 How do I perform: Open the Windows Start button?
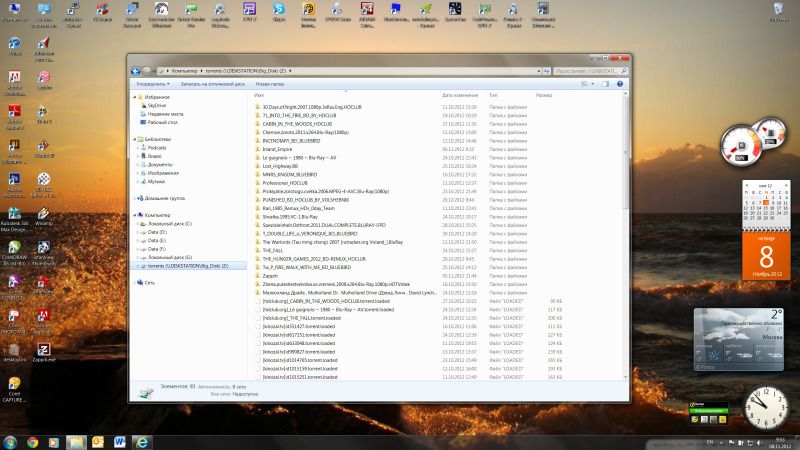[10, 442]
